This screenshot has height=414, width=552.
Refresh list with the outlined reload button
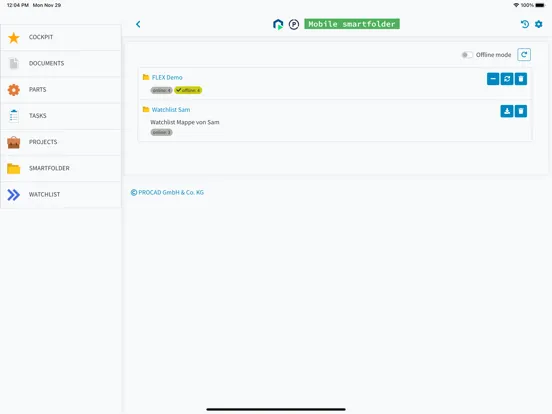pyautogui.click(x=524, y=55)
